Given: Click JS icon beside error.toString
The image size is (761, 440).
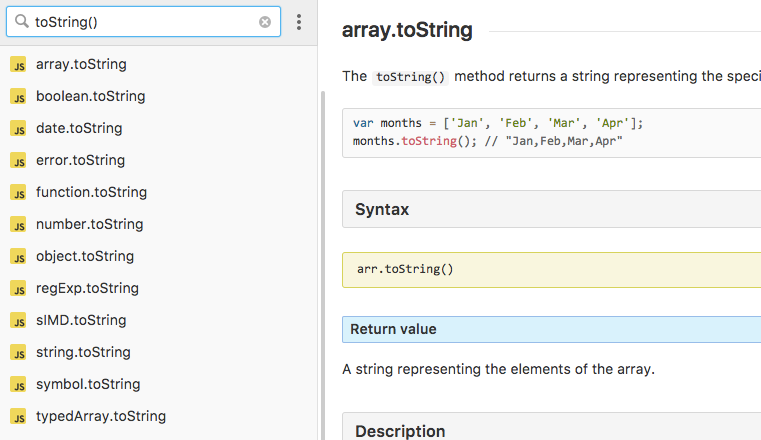Looking at the screenshot, I should pos(18,161).
